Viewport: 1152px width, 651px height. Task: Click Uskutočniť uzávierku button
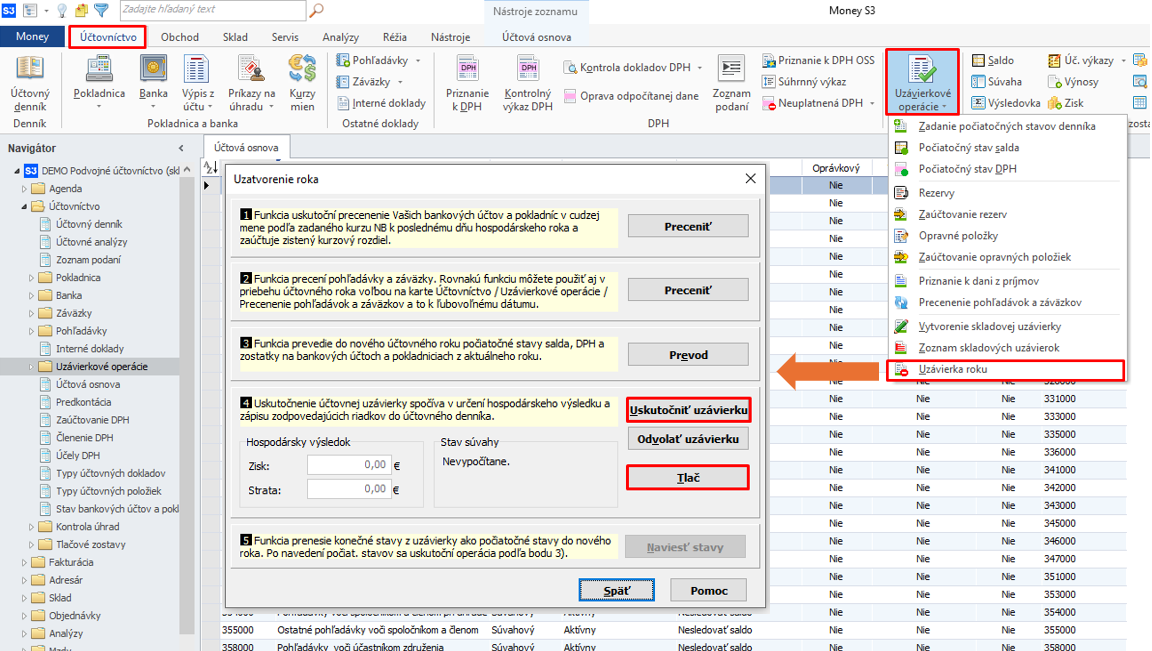coord(688,410)
